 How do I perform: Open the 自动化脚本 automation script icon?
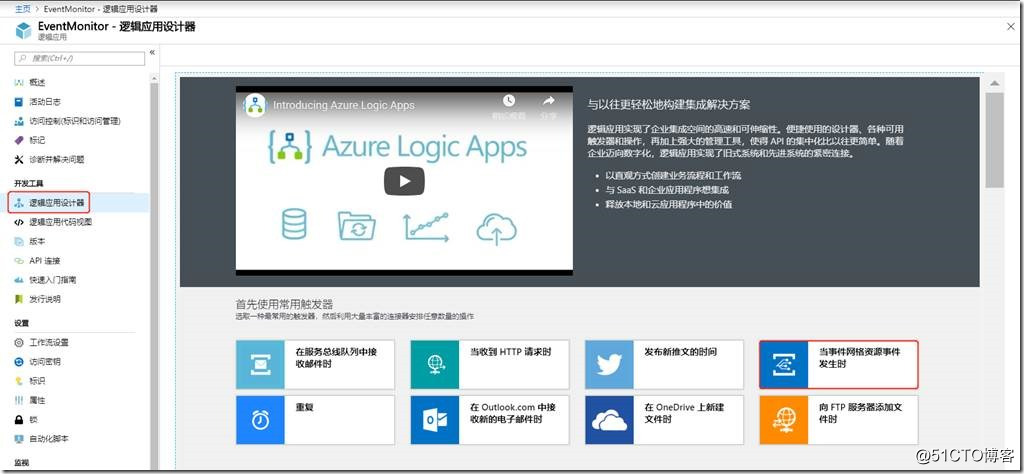point(19,439)
